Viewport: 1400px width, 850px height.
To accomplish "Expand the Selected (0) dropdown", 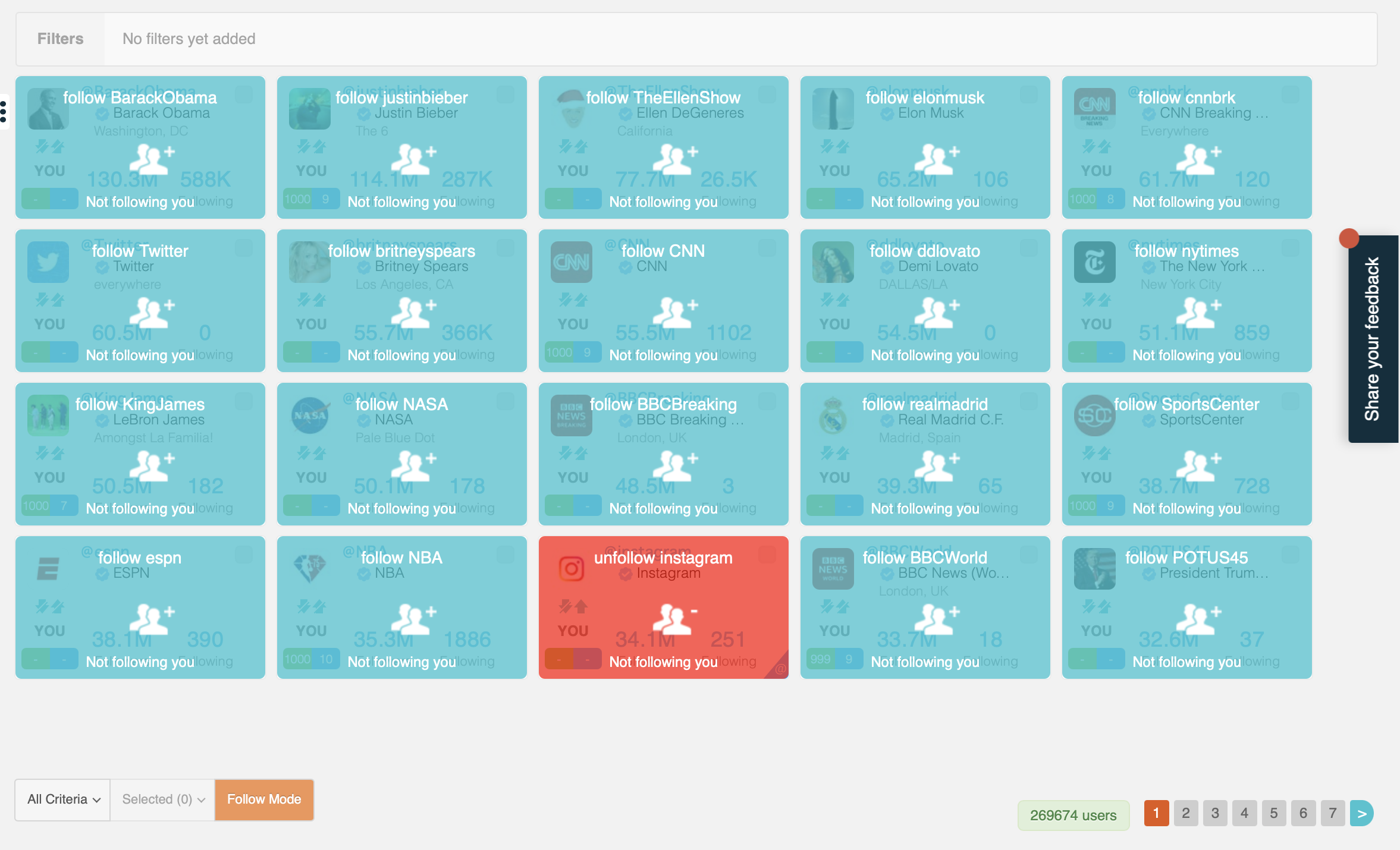I will click(x=163, y=799).
